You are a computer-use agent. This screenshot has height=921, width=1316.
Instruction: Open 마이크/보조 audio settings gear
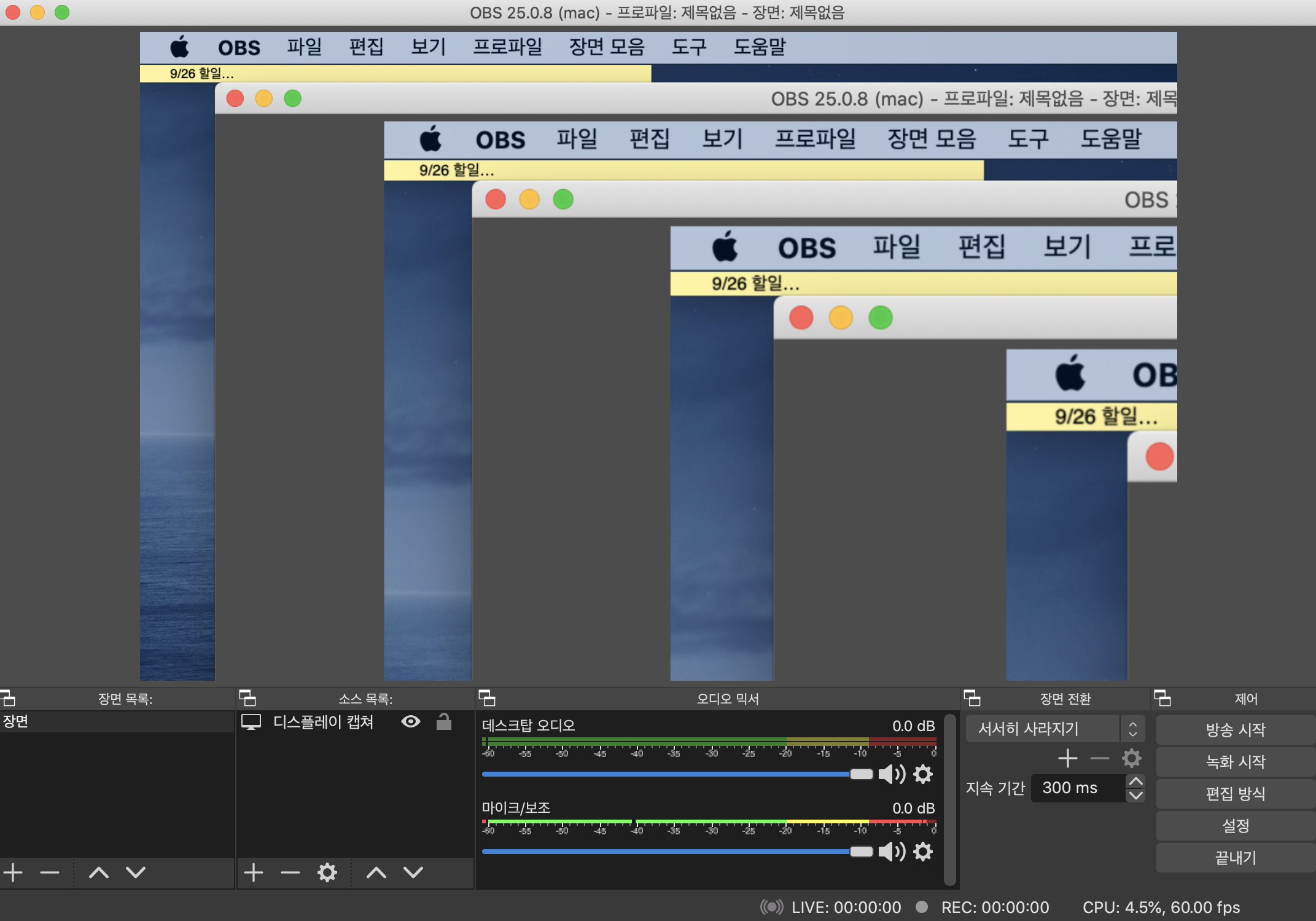(x=923, y=852)
